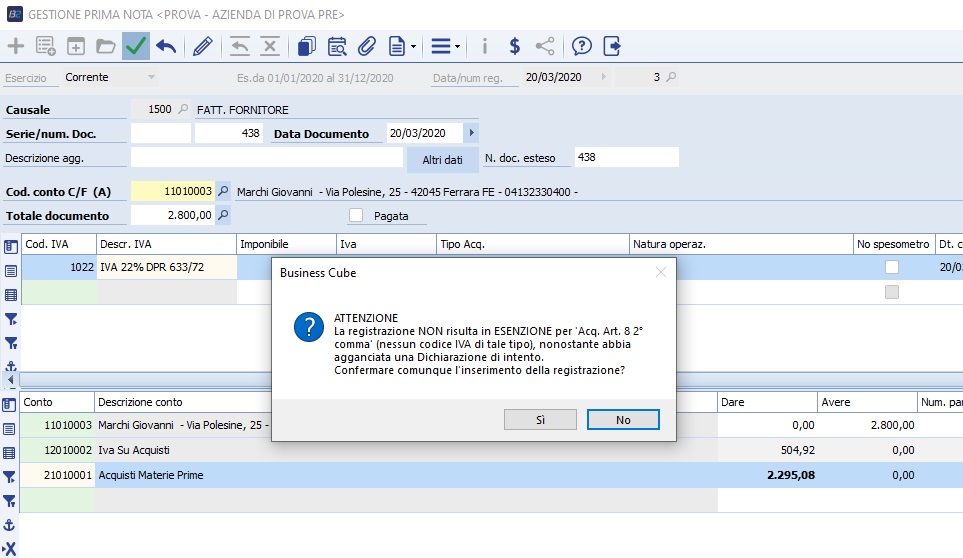Click the search icon beside registration number 3
Viewport: 963px width, 558px height.
(671, 77)
